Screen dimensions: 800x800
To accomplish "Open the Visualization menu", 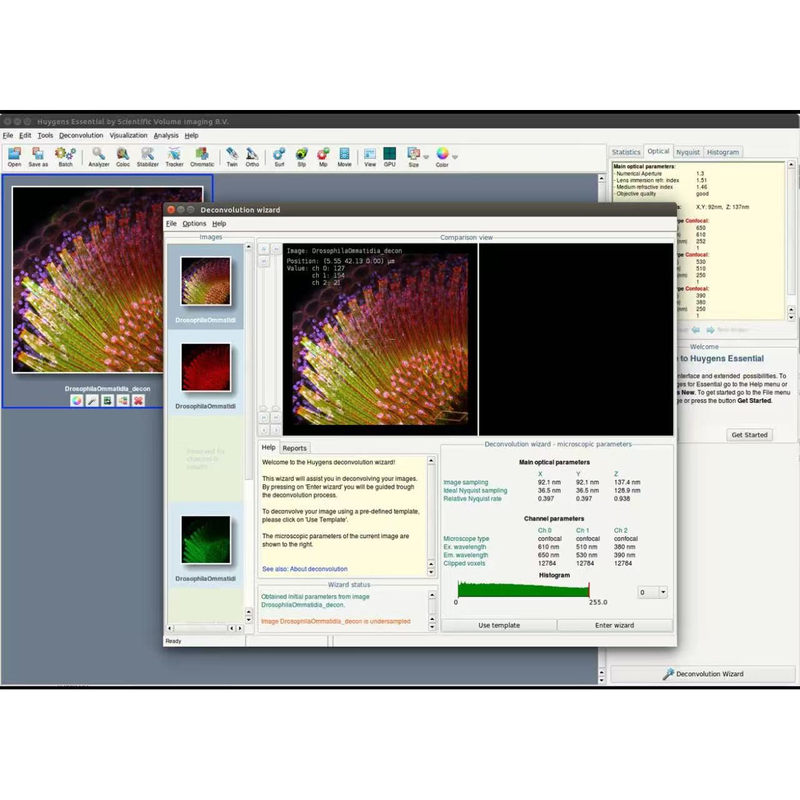I will tap(128, 136).
